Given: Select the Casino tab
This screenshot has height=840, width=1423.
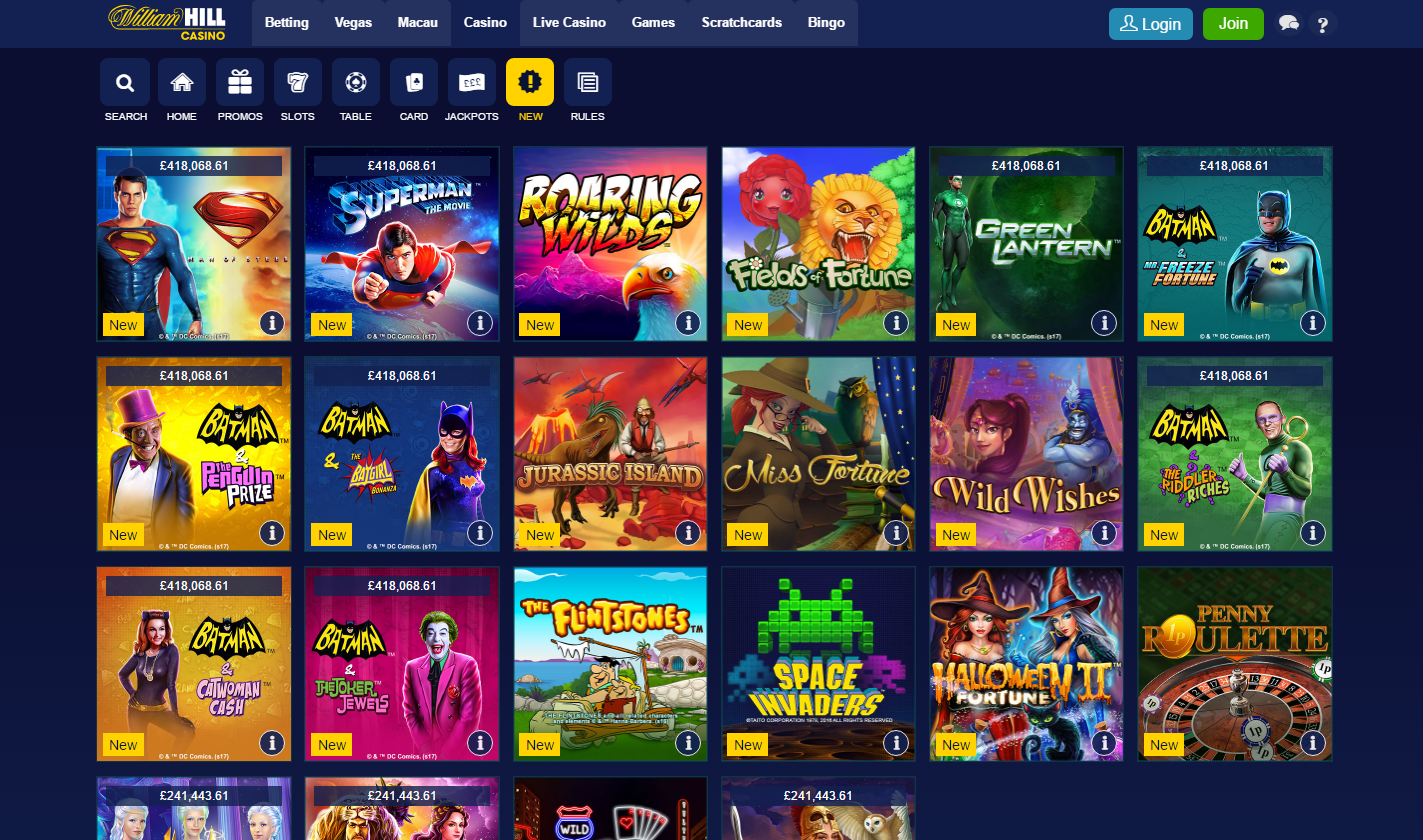Looking at the screenshot, I should pos(485,23).
